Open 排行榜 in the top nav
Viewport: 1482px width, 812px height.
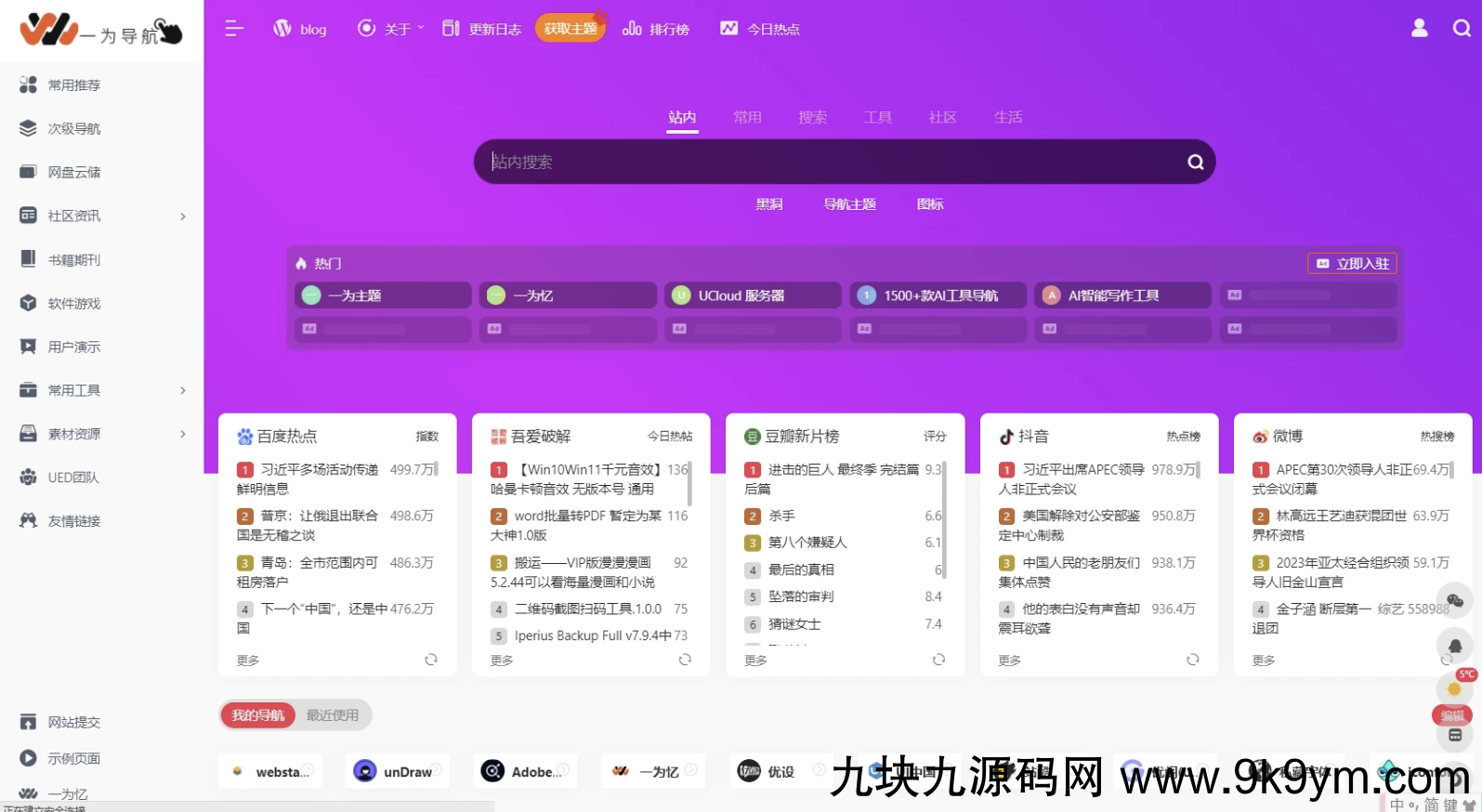tap(656, 29)
